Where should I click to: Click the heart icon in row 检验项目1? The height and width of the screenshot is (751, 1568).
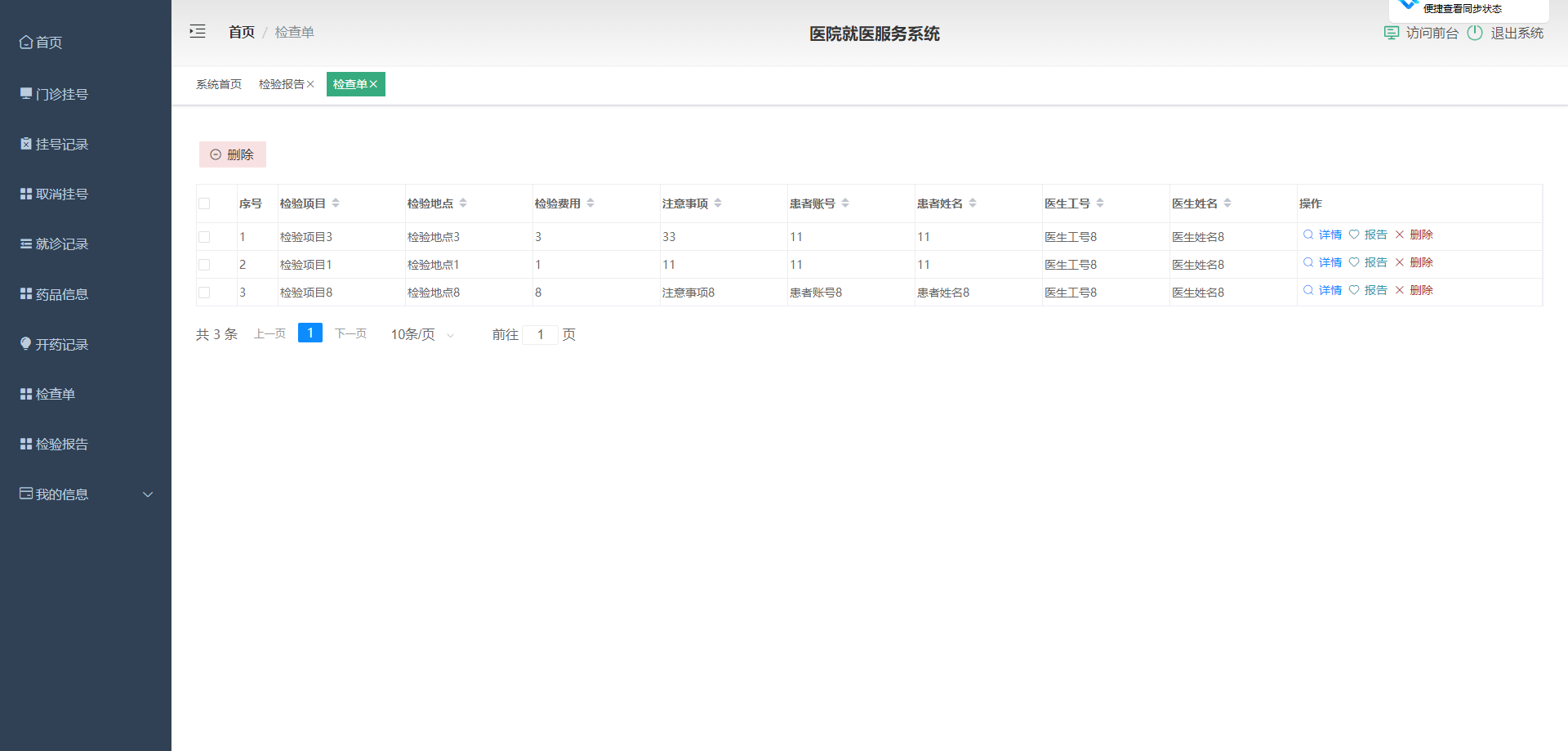tap(1354, 262)
